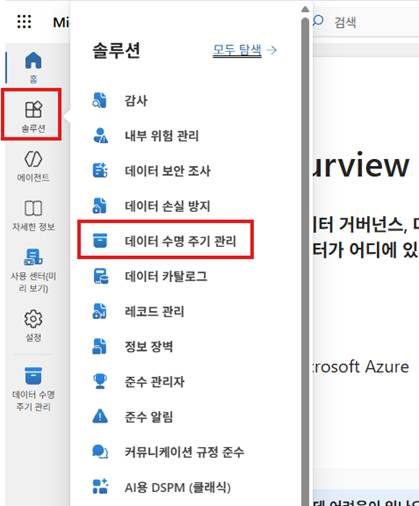Screen dimensions: 419x506
Task: Click the 검색 search field
Action: (365, 22)
